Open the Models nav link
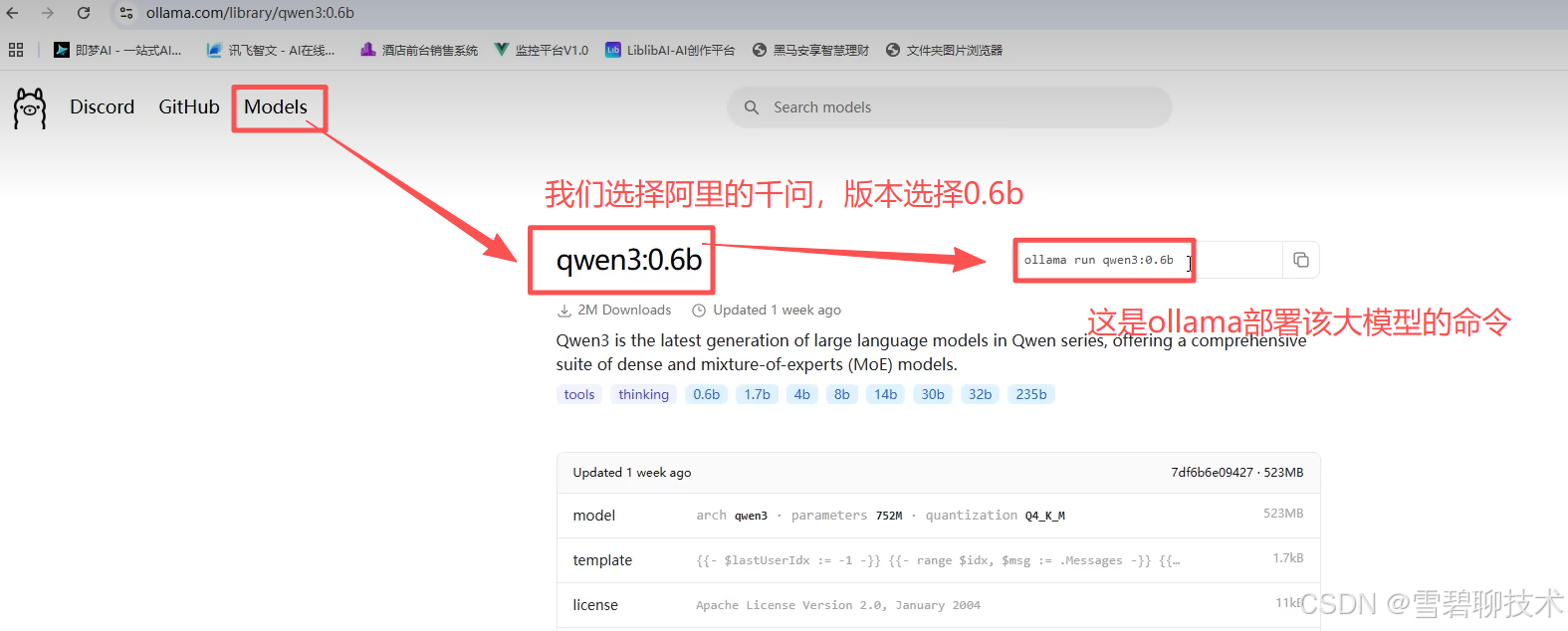The image size is (1568, 631). pyautogui.click(x=276, y=106)
